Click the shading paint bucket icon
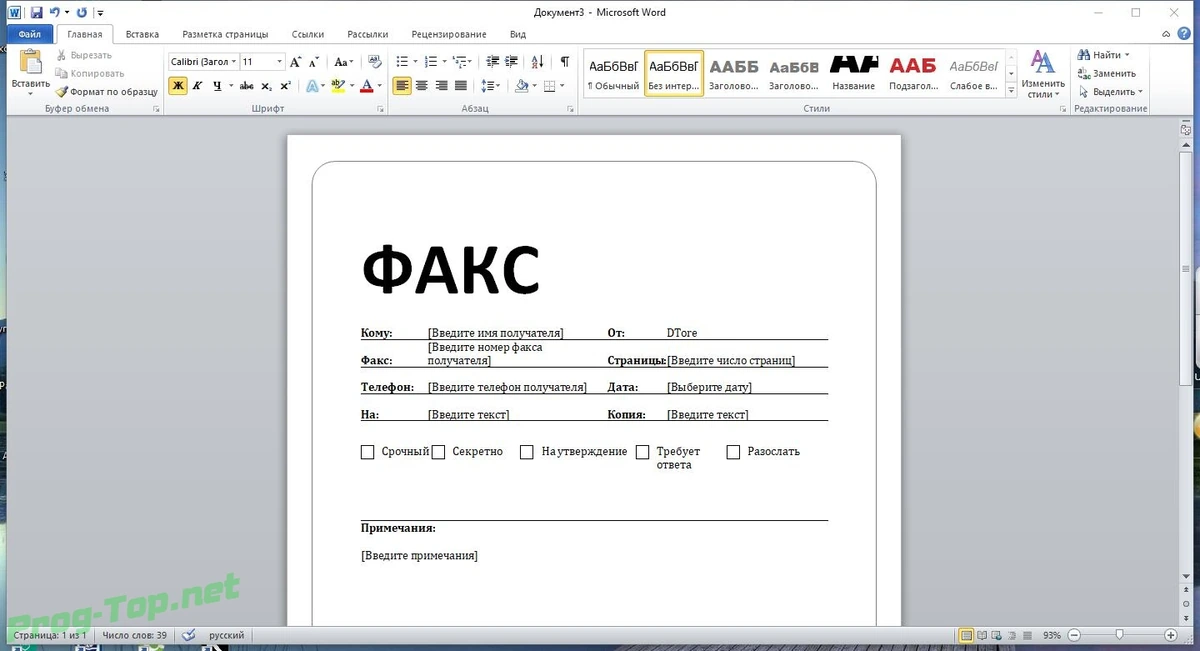Viewport: 1200px width, 651px height. [521, 86]
